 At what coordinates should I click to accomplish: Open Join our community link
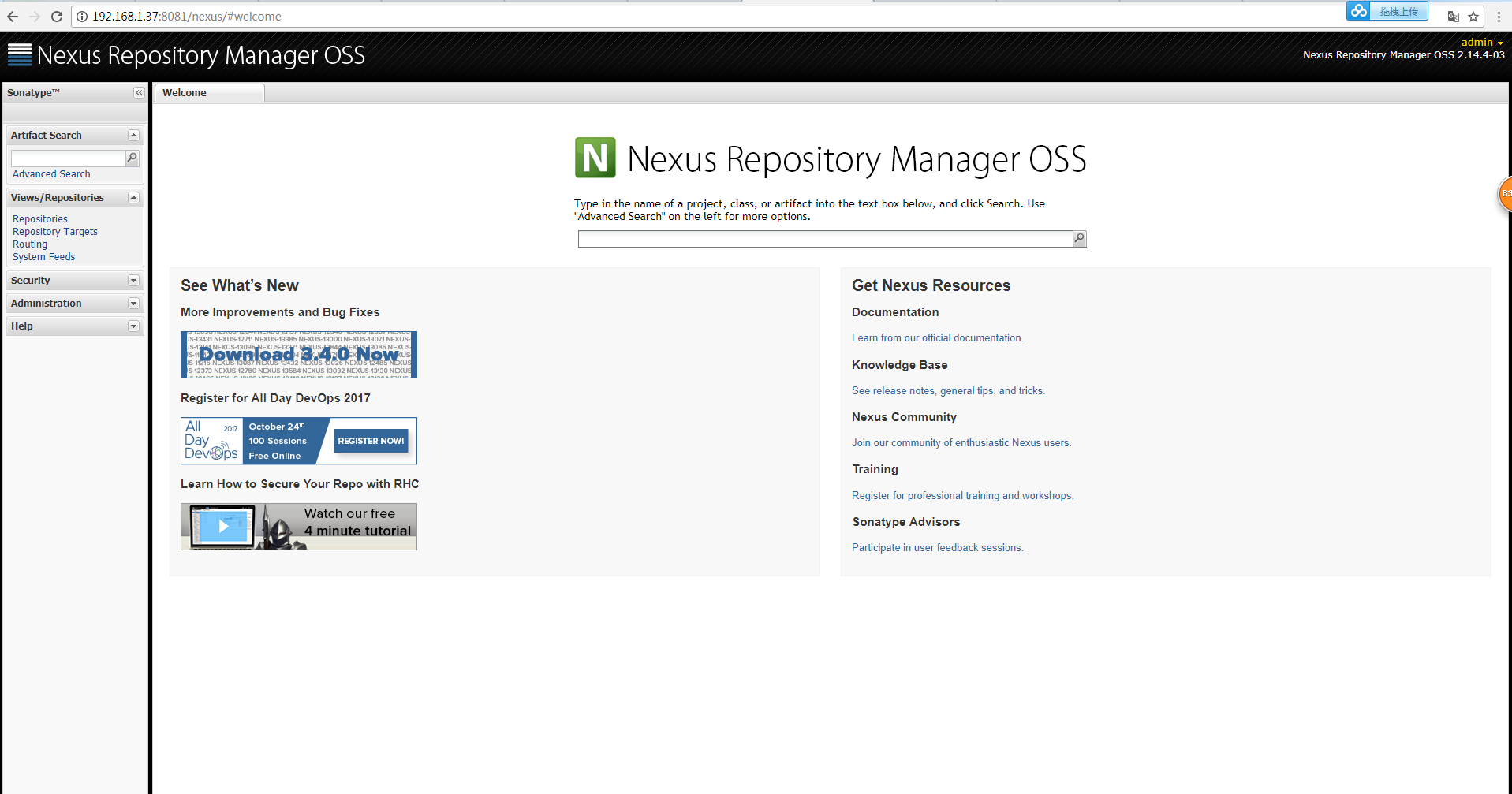[x=961, y=443]
